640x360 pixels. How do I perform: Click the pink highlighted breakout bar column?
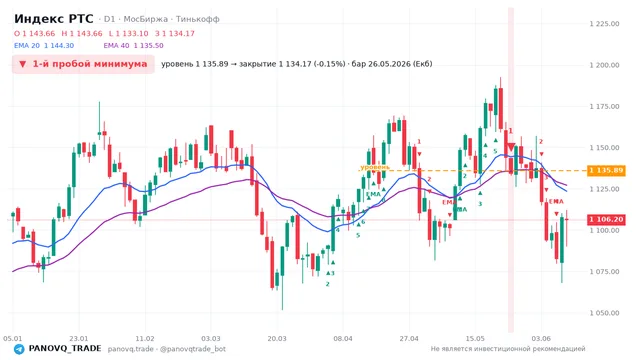tap(511, 170)
